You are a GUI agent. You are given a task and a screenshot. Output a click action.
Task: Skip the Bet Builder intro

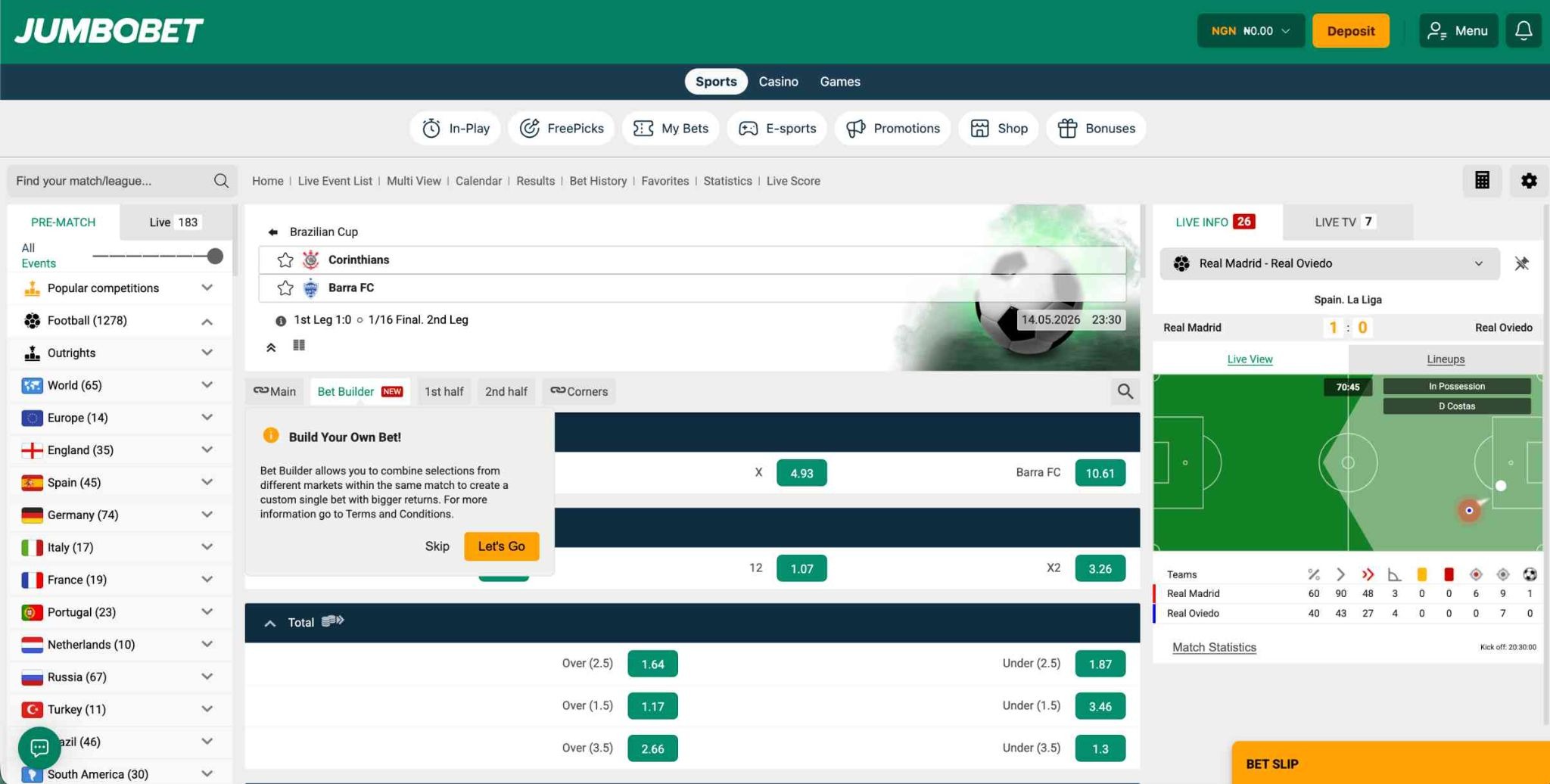click(x=437, y=546)
